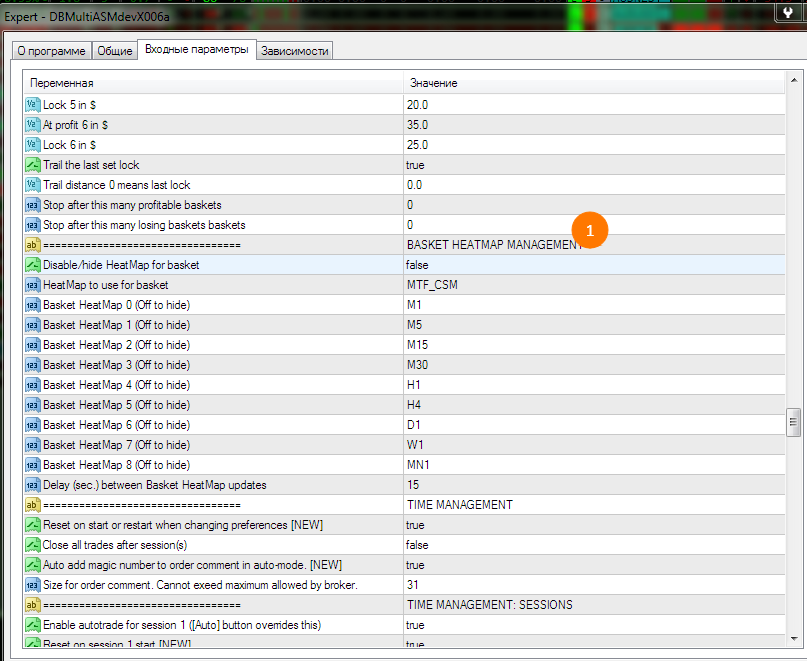Click the integer icon for Stop after profitable baskets
Image resolution: width=807 pixels, height=661 pixels.
pos(32,205)
